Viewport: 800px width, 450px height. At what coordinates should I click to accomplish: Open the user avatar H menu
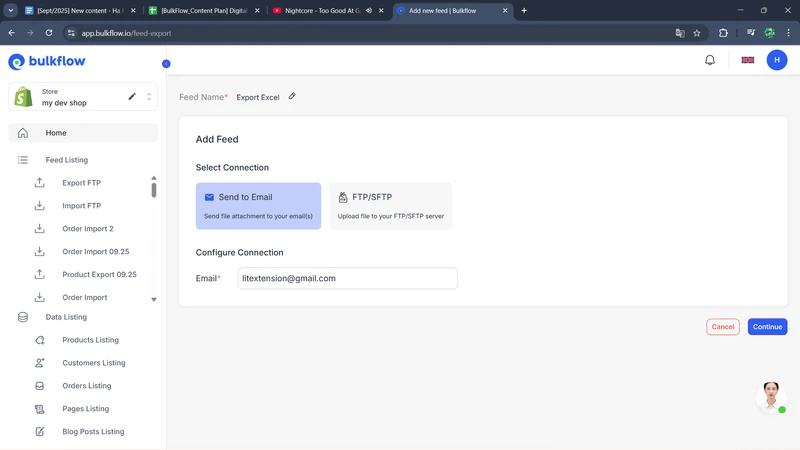(x=777, y=60)
